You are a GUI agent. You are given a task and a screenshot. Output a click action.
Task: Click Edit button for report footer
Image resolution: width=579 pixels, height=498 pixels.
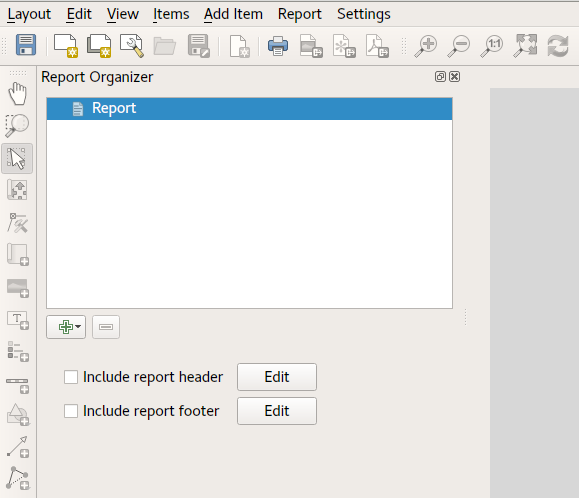[277, 411]
